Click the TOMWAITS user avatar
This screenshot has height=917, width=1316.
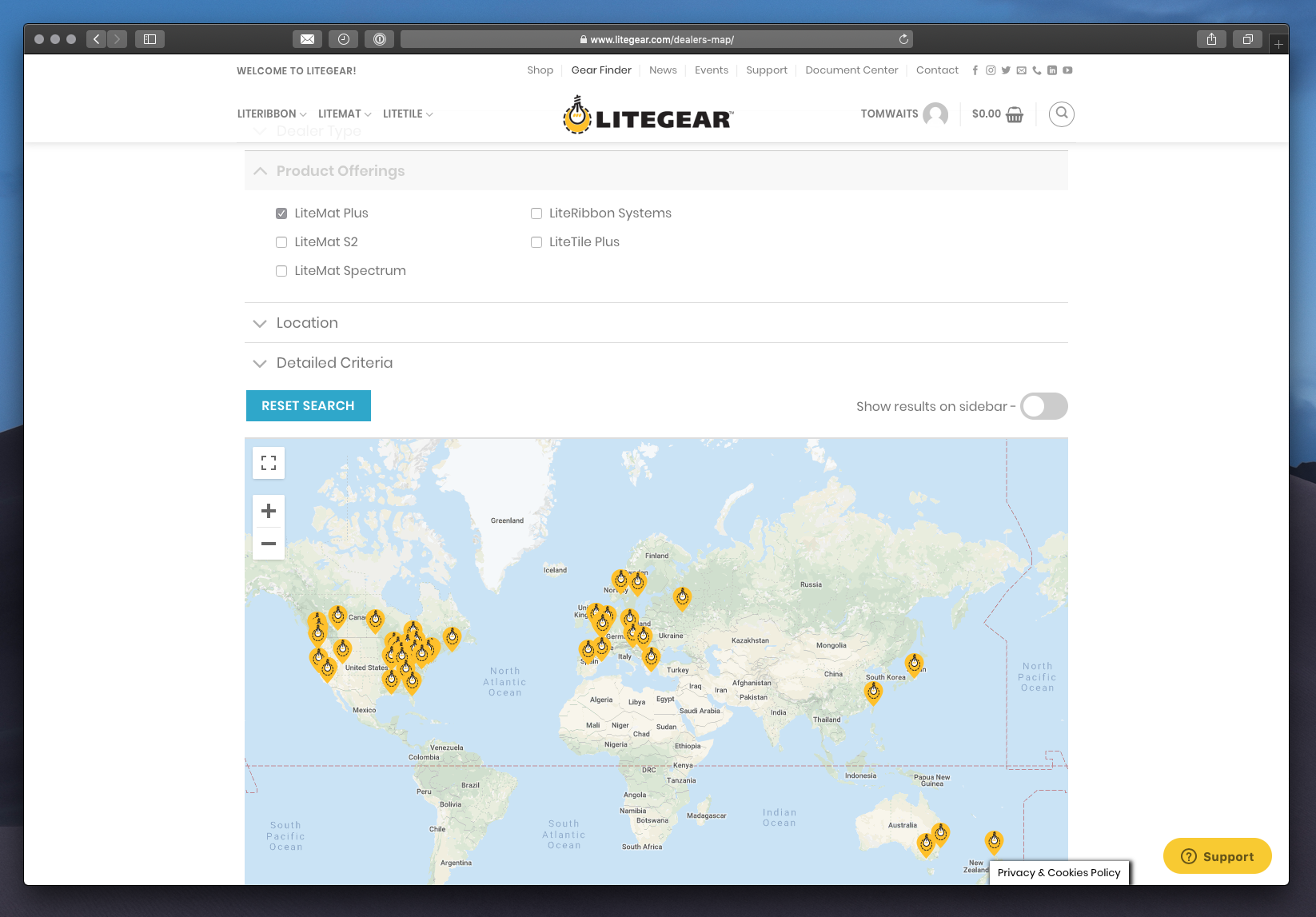click(x=935, y=114)
